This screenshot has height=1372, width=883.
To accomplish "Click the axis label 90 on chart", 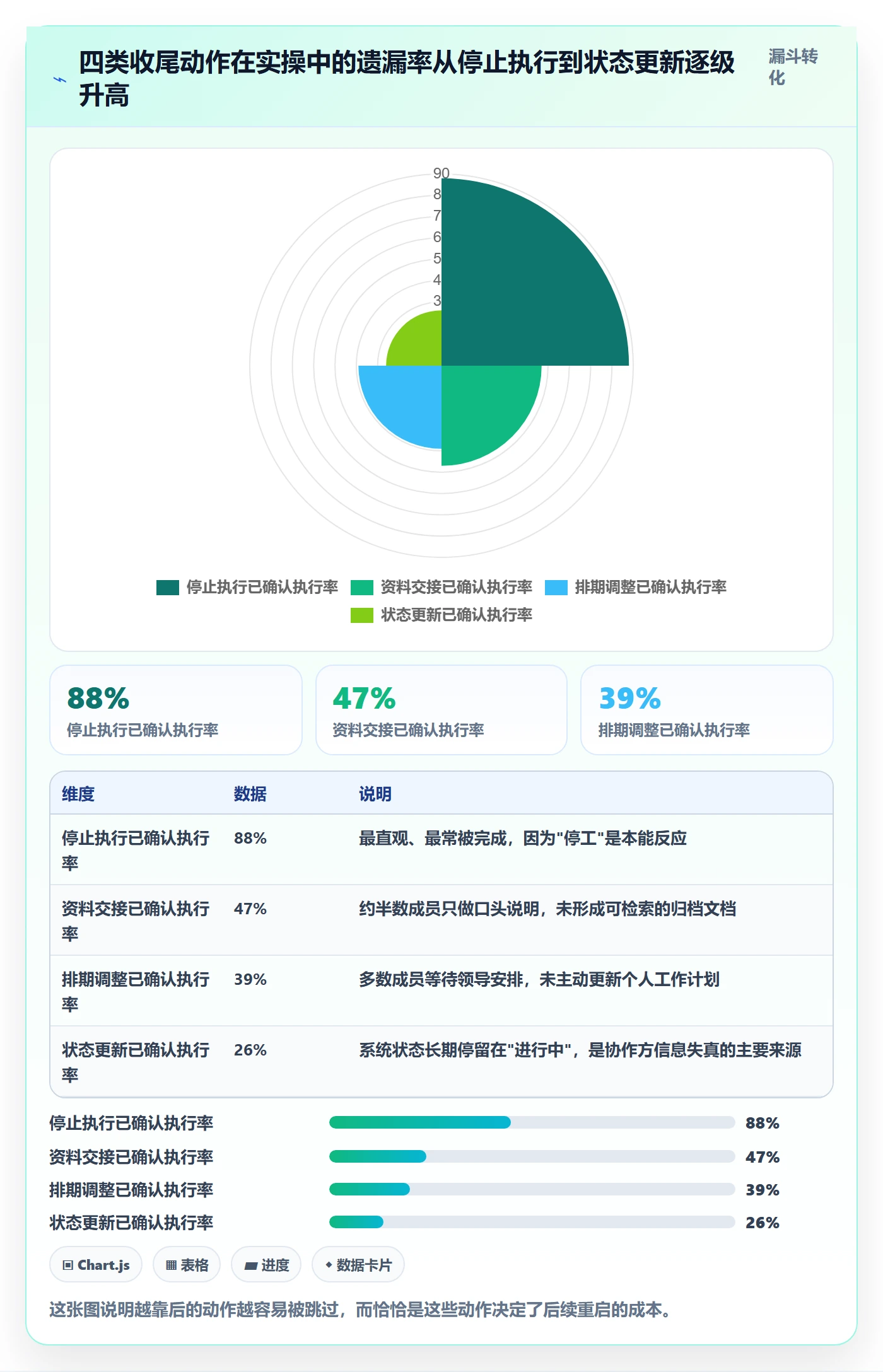I will click(441, 173).
